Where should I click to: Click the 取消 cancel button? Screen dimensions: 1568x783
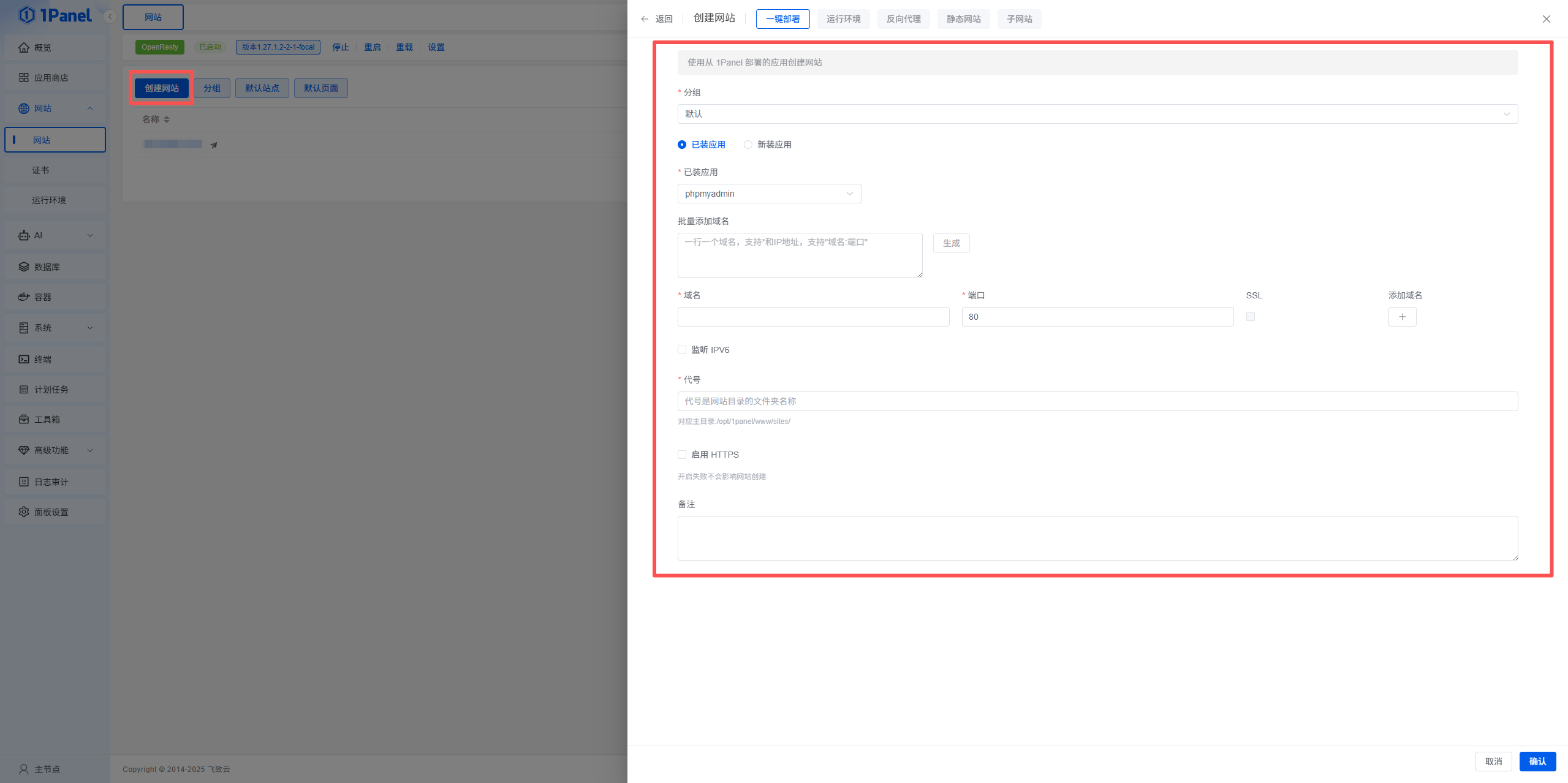click(x=1493, y=761)
